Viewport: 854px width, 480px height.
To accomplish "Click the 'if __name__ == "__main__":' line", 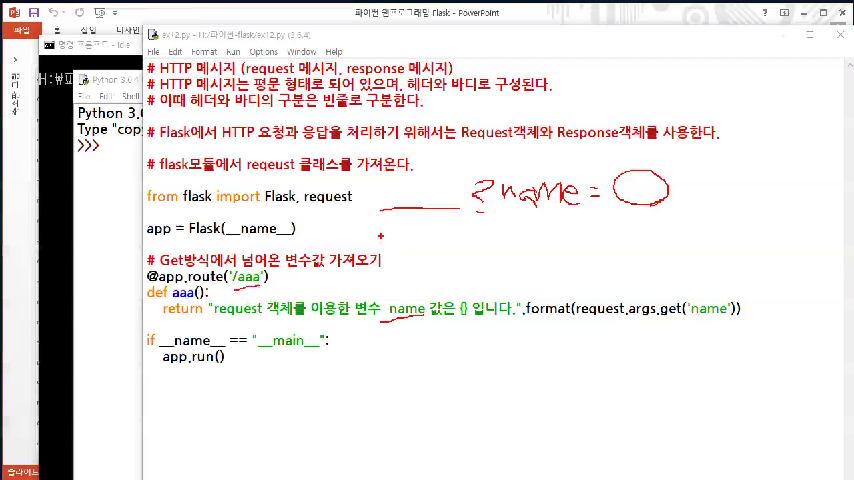I will point(238,341).
